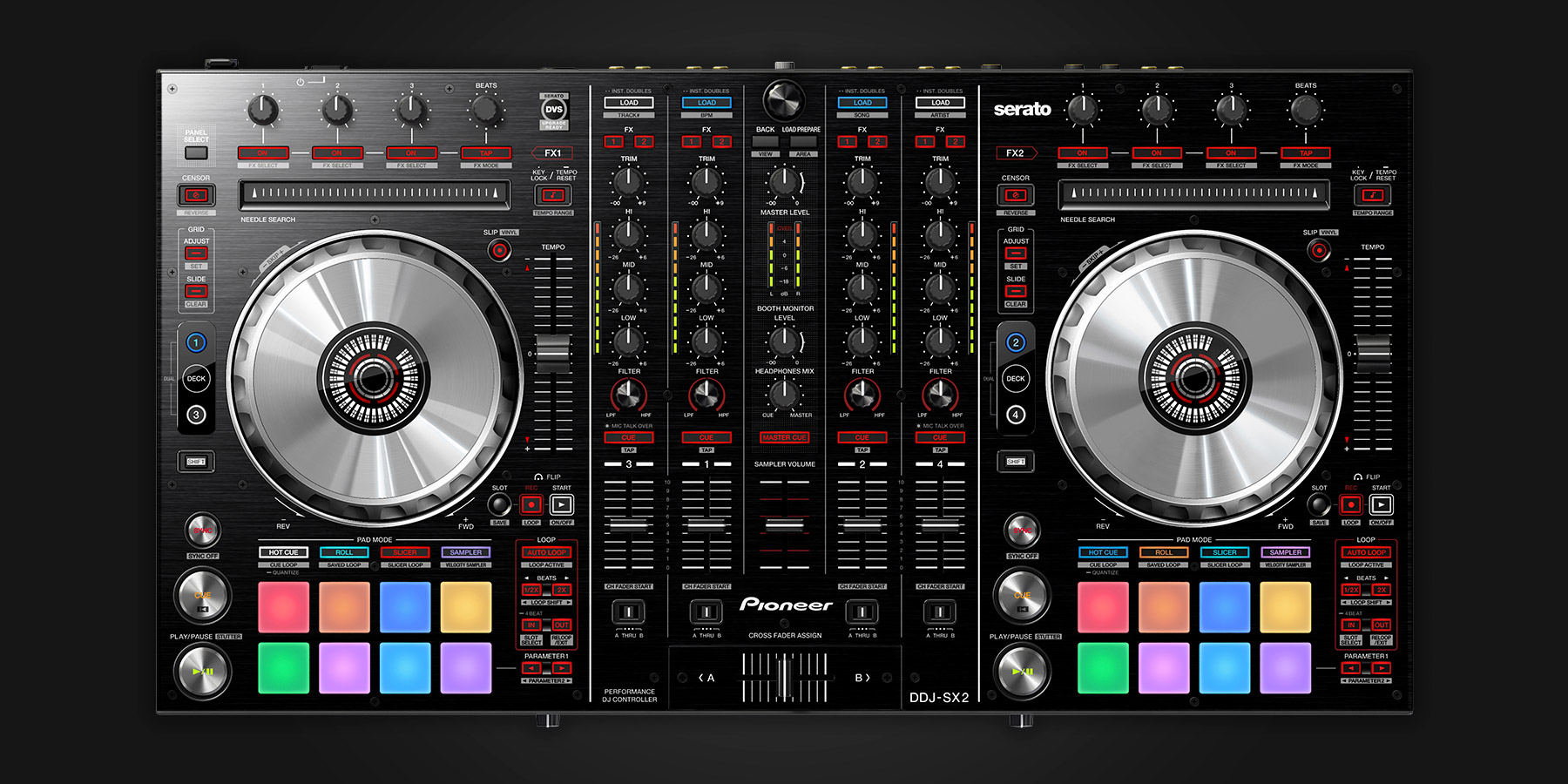Toggle the MASTER CUE button
Screen dimensions: 1568x784
(x=784, y=437)
